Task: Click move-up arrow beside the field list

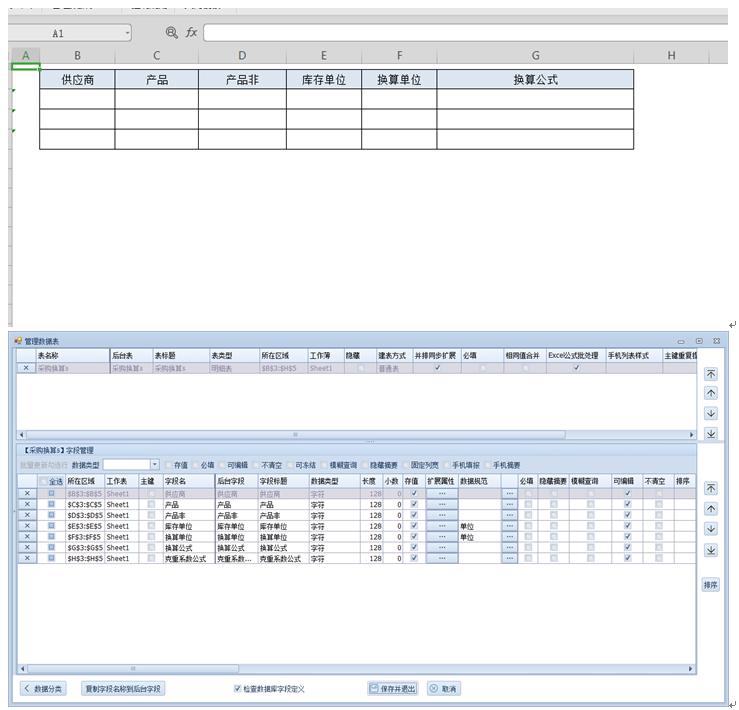Action: point(711,509)
